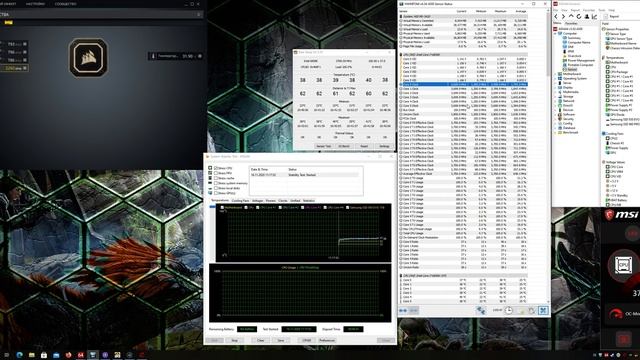Click AIDA64 toolbar graph icon
Screen dimensions: 640x360
coord(594,16)
